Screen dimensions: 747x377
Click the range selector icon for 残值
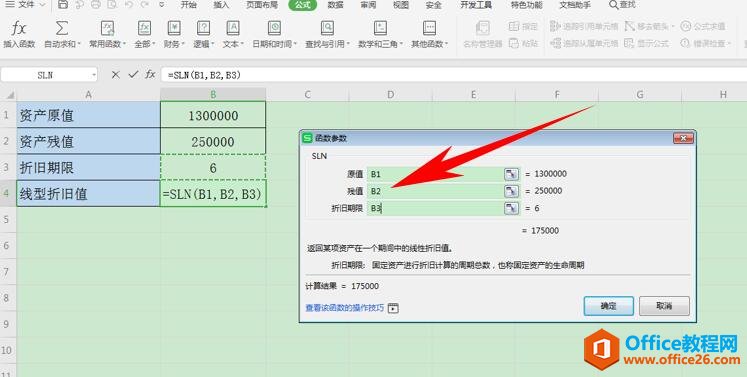click(x=511, y=191)
